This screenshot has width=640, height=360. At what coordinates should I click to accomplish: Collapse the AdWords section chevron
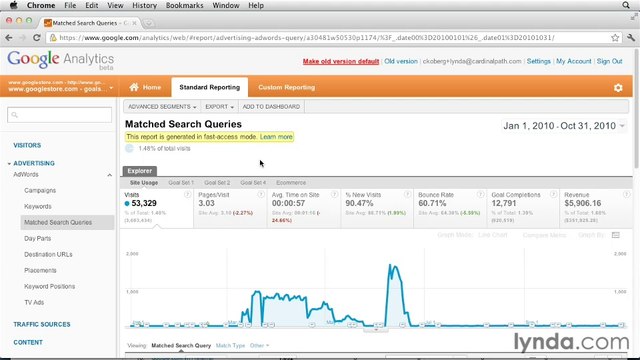point(109,175)
